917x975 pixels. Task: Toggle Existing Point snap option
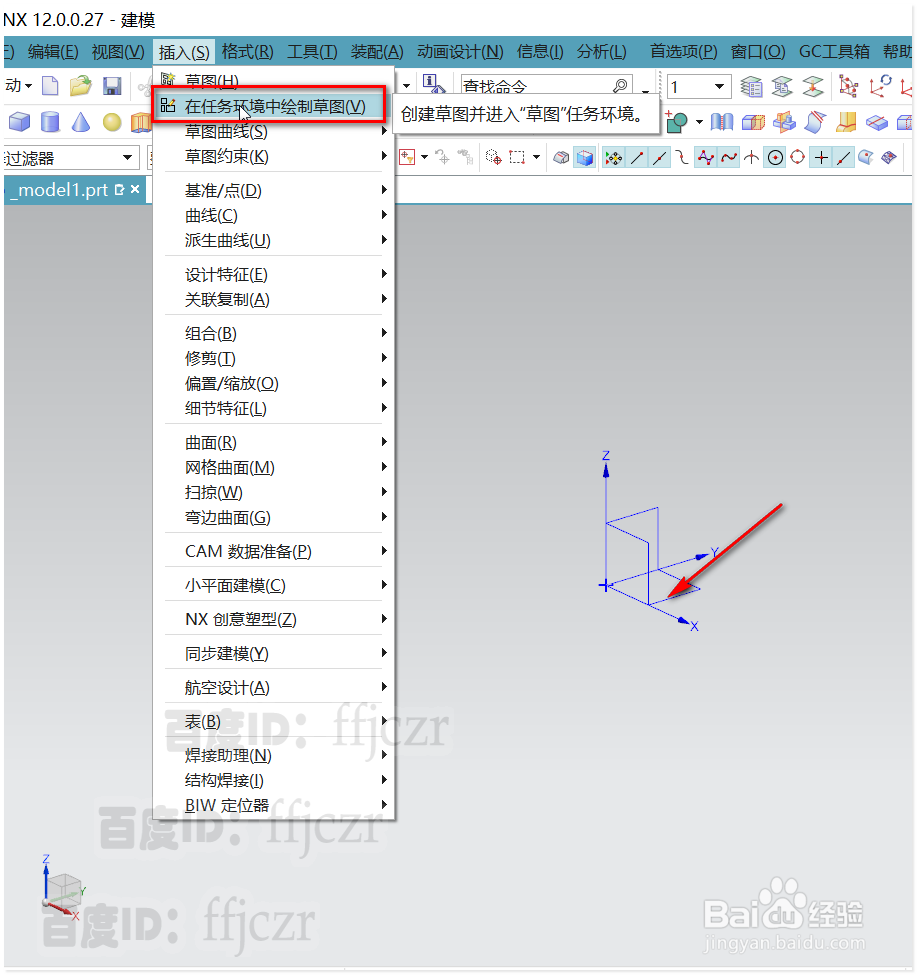[x=821, y=158]
